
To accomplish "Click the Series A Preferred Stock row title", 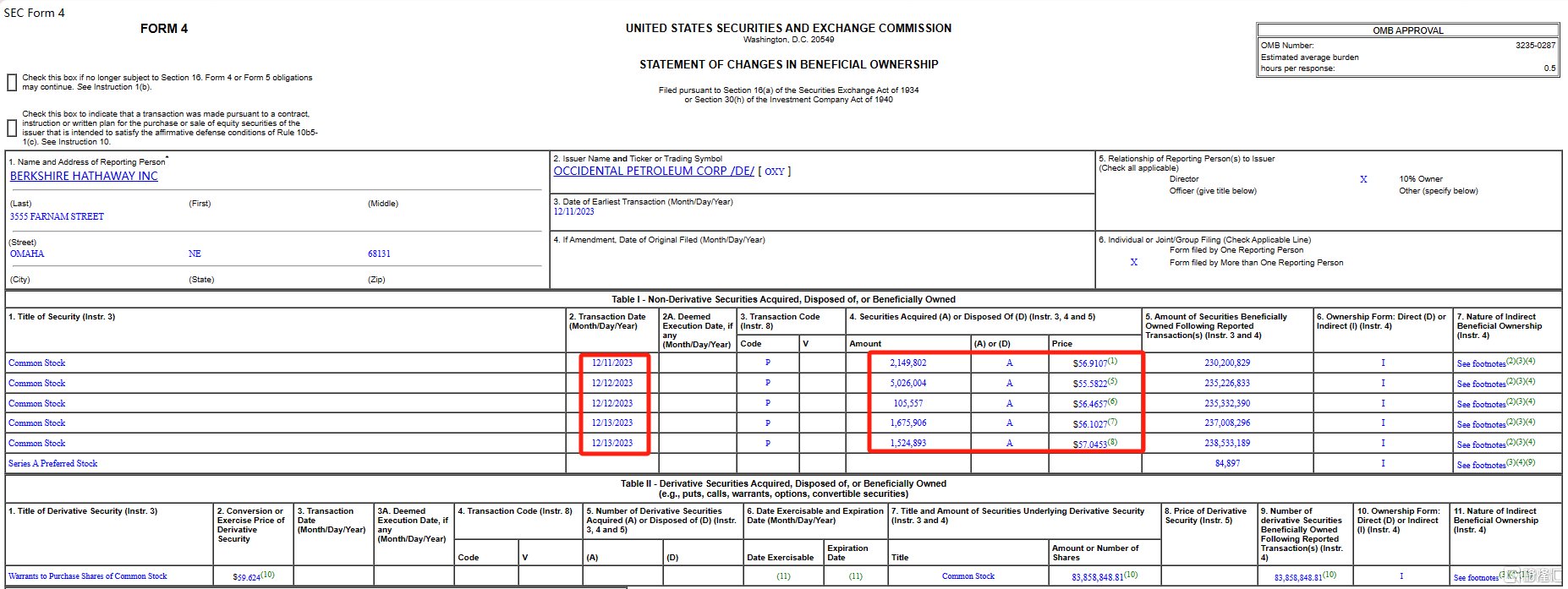I will point(52,464).
